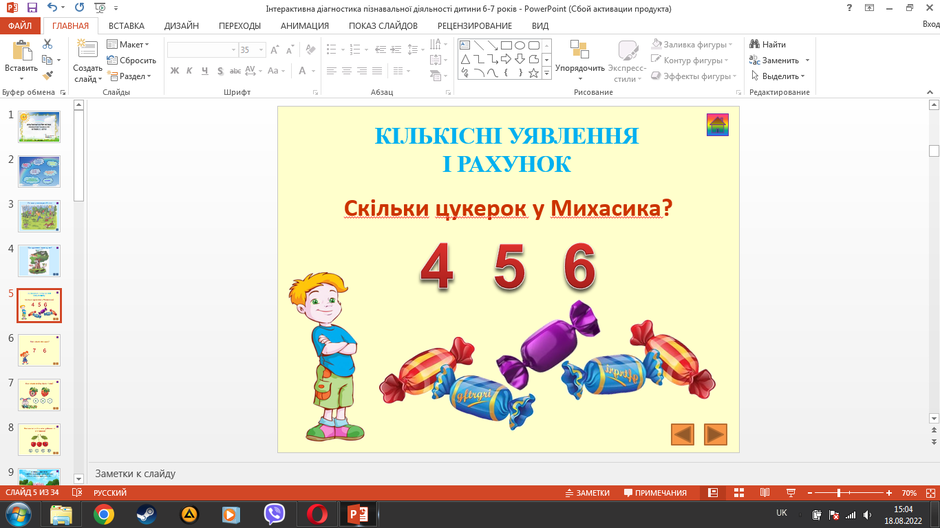Open the font name combo box
Viewport: 940px width, 528px height.
point(203,50)
